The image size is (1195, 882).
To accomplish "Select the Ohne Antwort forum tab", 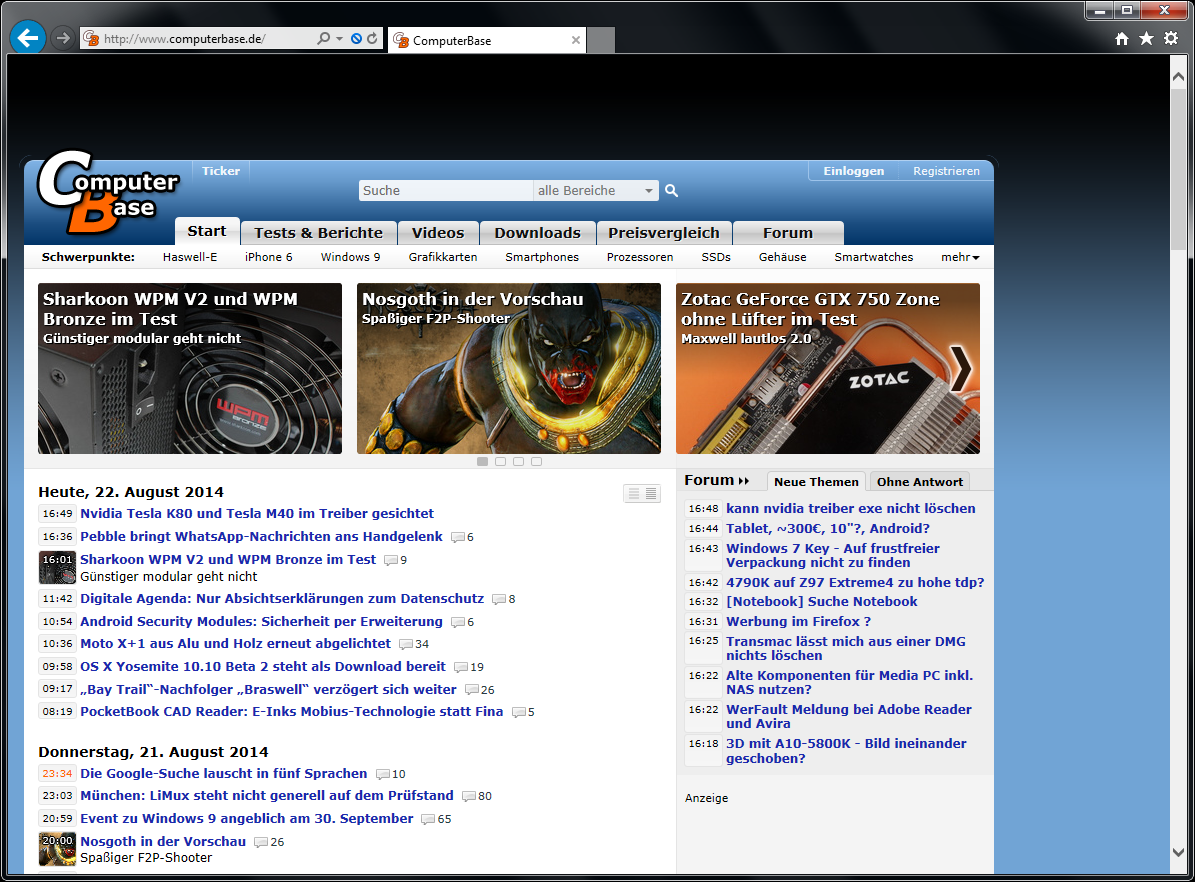I will pyautogui.click(x=920, y=482).
